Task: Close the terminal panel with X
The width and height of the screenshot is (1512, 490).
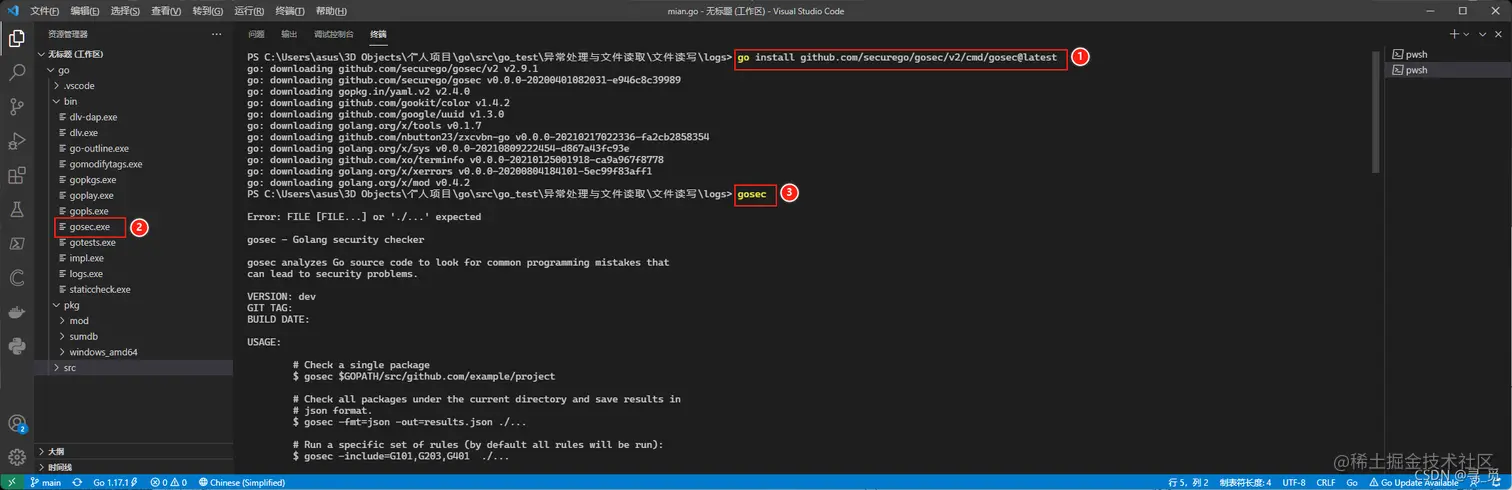Action: click(x=1496, y=34)
